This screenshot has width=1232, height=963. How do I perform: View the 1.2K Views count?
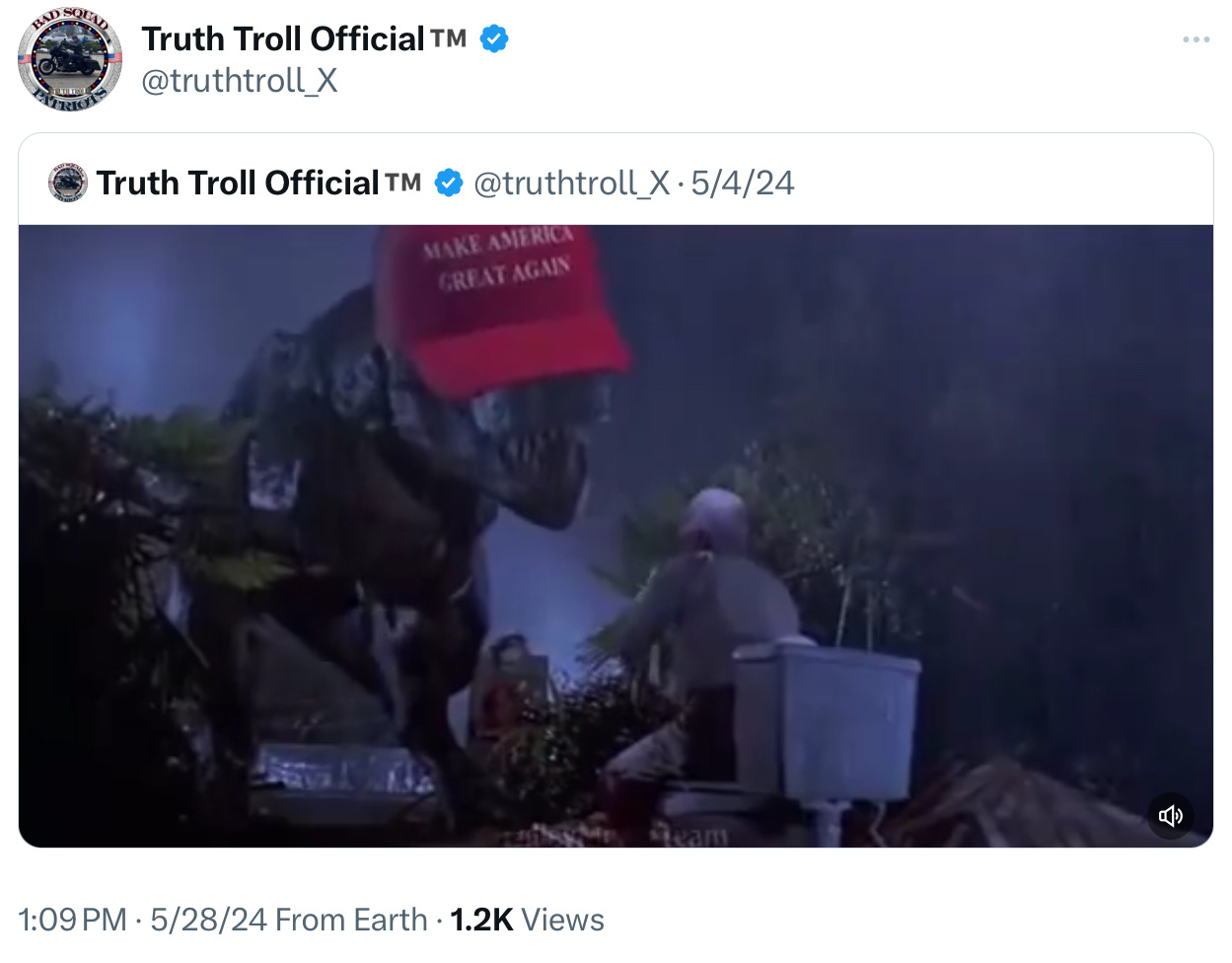tap(527, 920)
